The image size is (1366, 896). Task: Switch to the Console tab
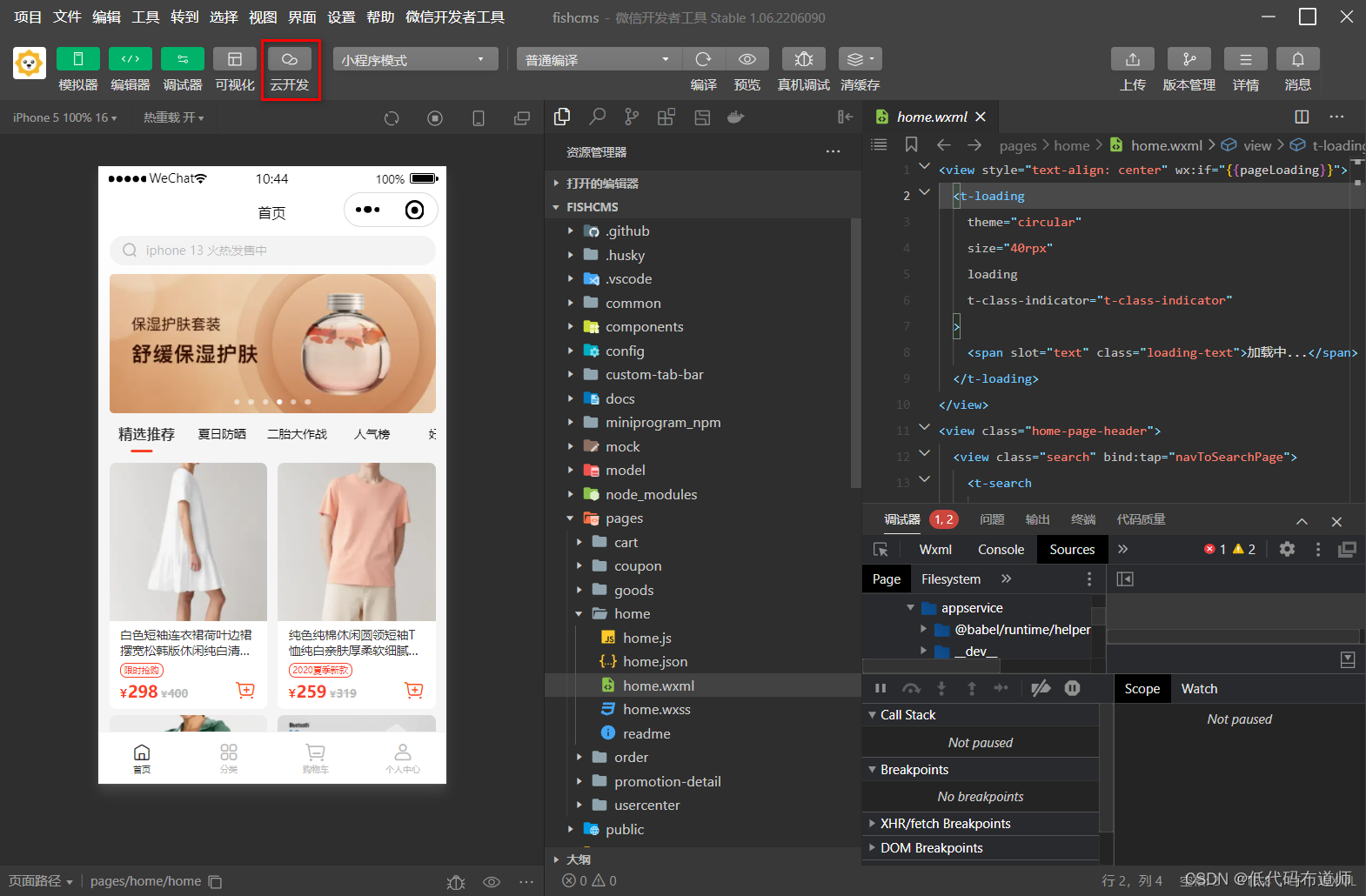point(1001,550)
